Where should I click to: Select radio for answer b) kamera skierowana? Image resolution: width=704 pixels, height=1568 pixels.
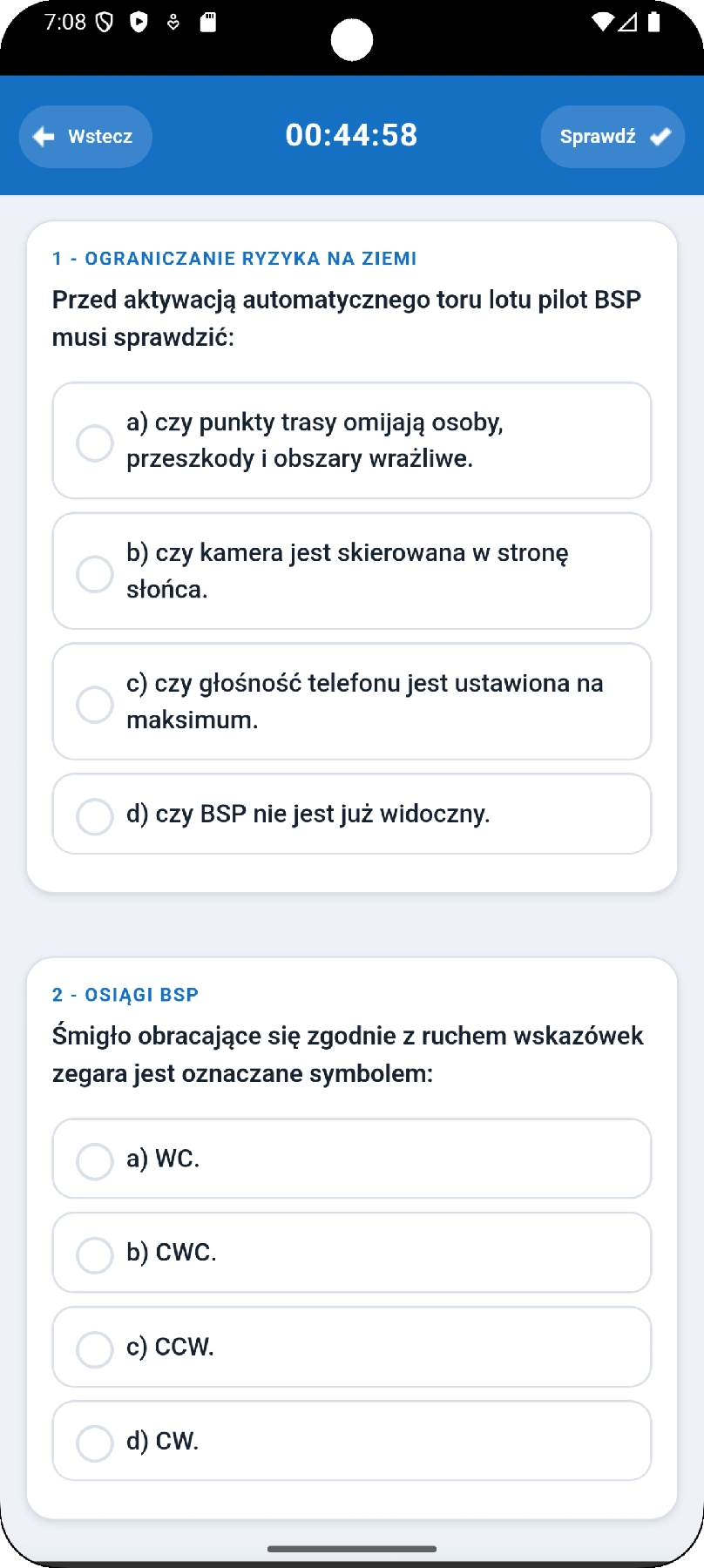(x=95, y=573)
